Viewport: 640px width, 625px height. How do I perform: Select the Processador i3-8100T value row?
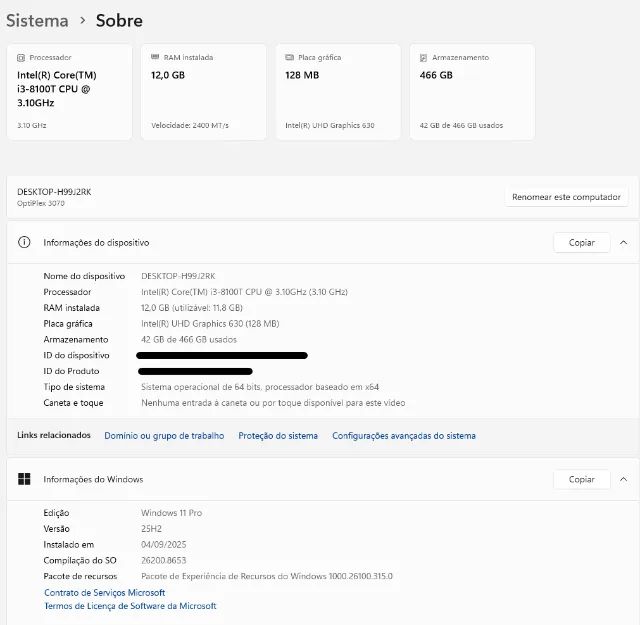point(244,292)
